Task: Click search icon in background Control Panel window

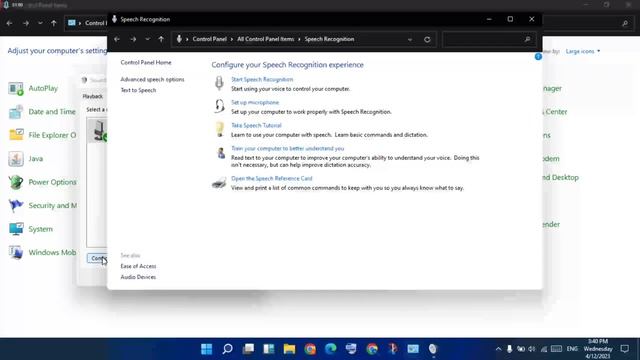Action: point(625,24)
